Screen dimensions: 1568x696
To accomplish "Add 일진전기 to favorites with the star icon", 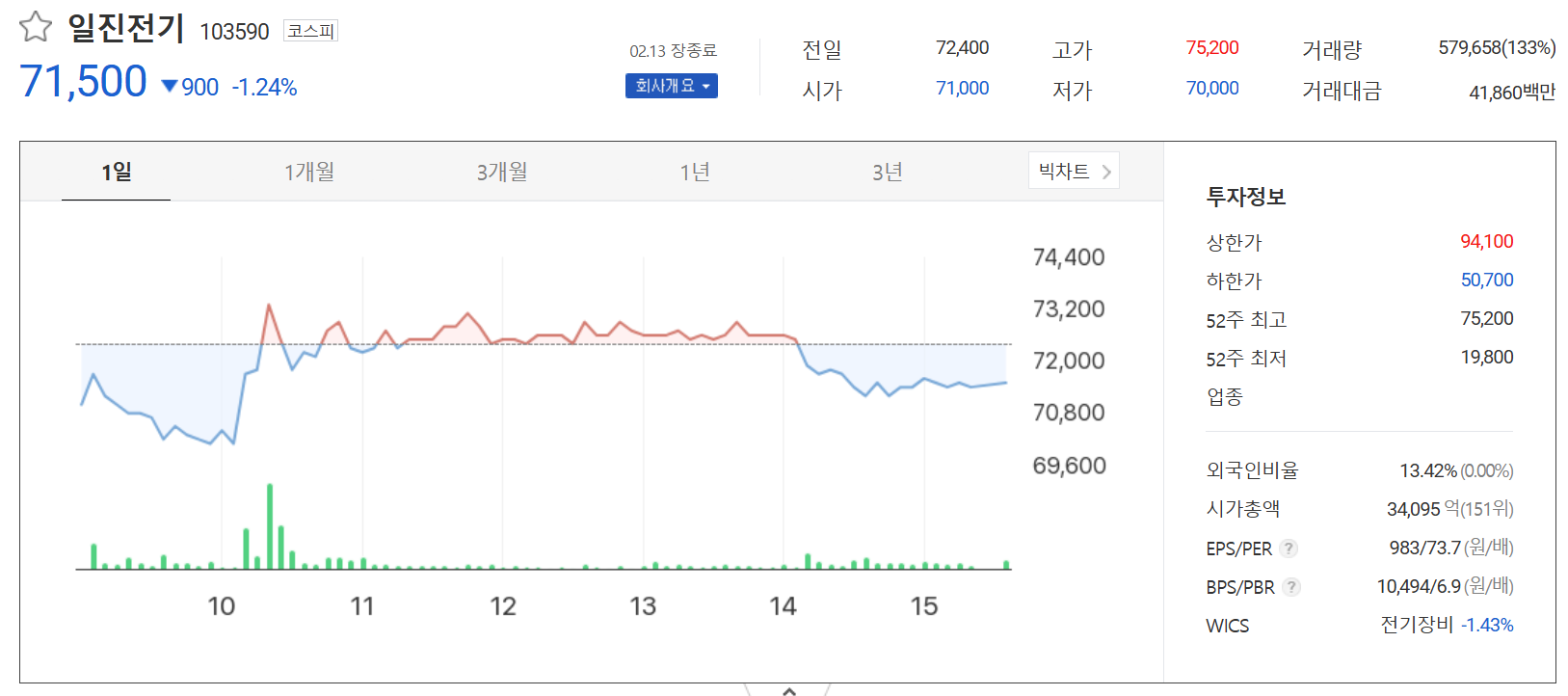I will [36, 27].
